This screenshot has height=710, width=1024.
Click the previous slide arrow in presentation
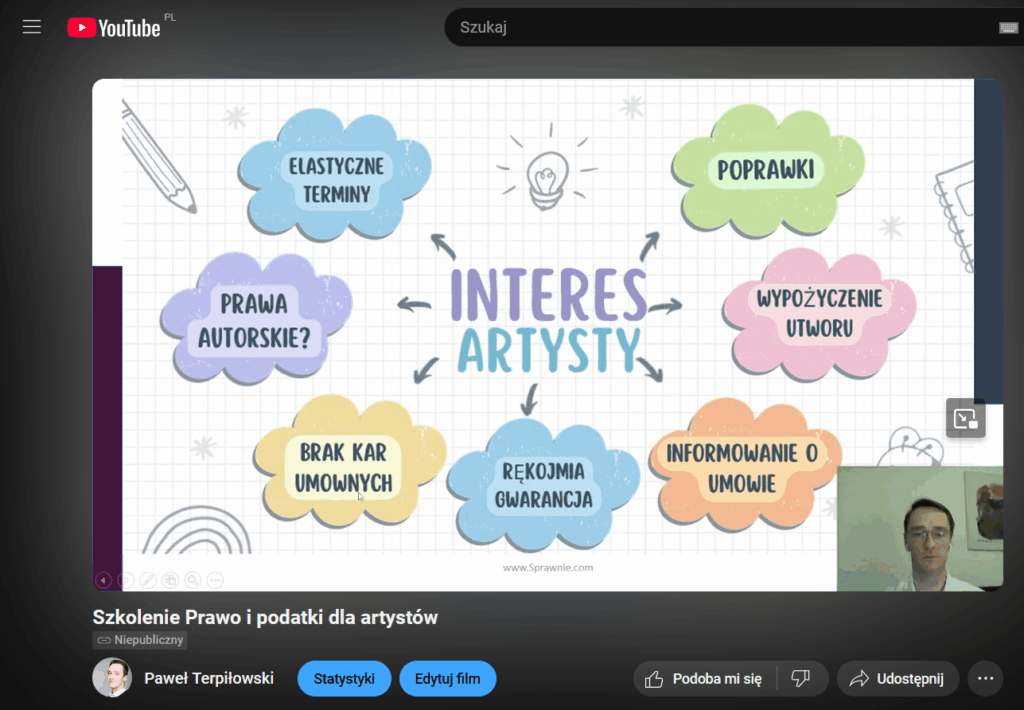point(104,580)
